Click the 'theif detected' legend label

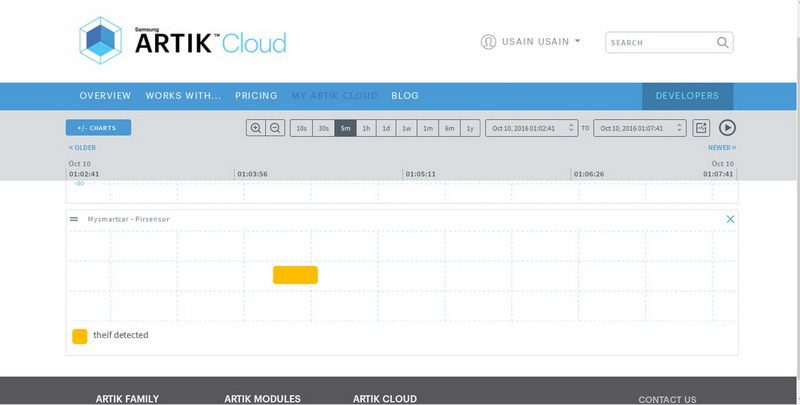tap(121, 335)
